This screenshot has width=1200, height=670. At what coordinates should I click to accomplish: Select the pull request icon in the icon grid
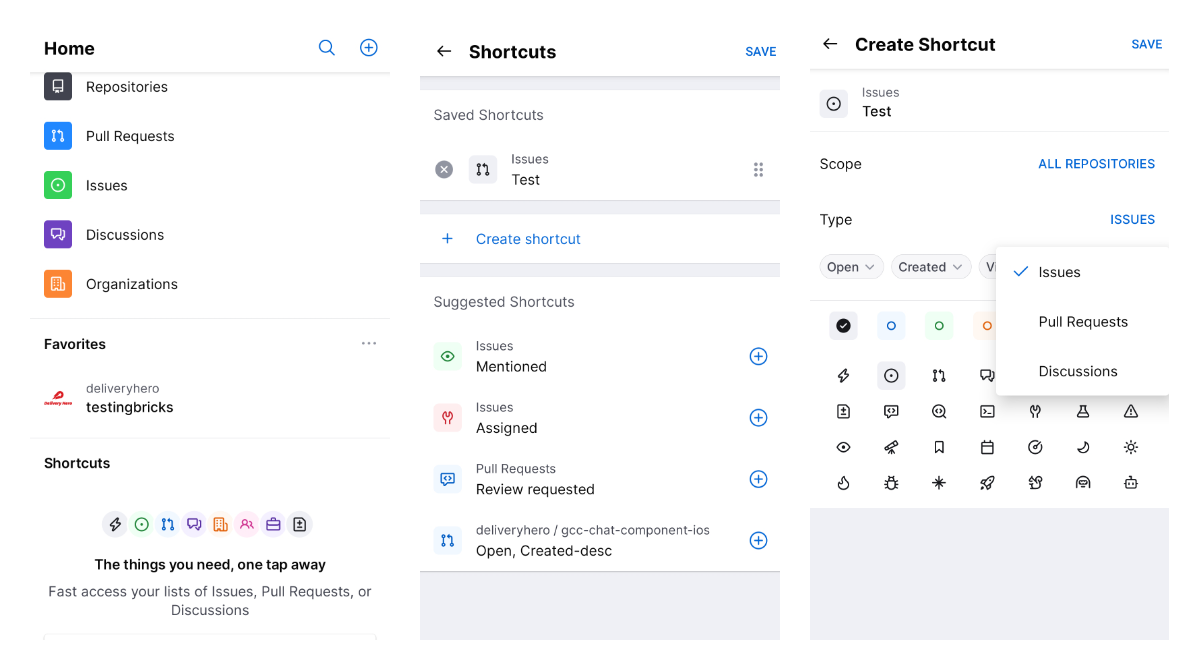click(939, 375)
